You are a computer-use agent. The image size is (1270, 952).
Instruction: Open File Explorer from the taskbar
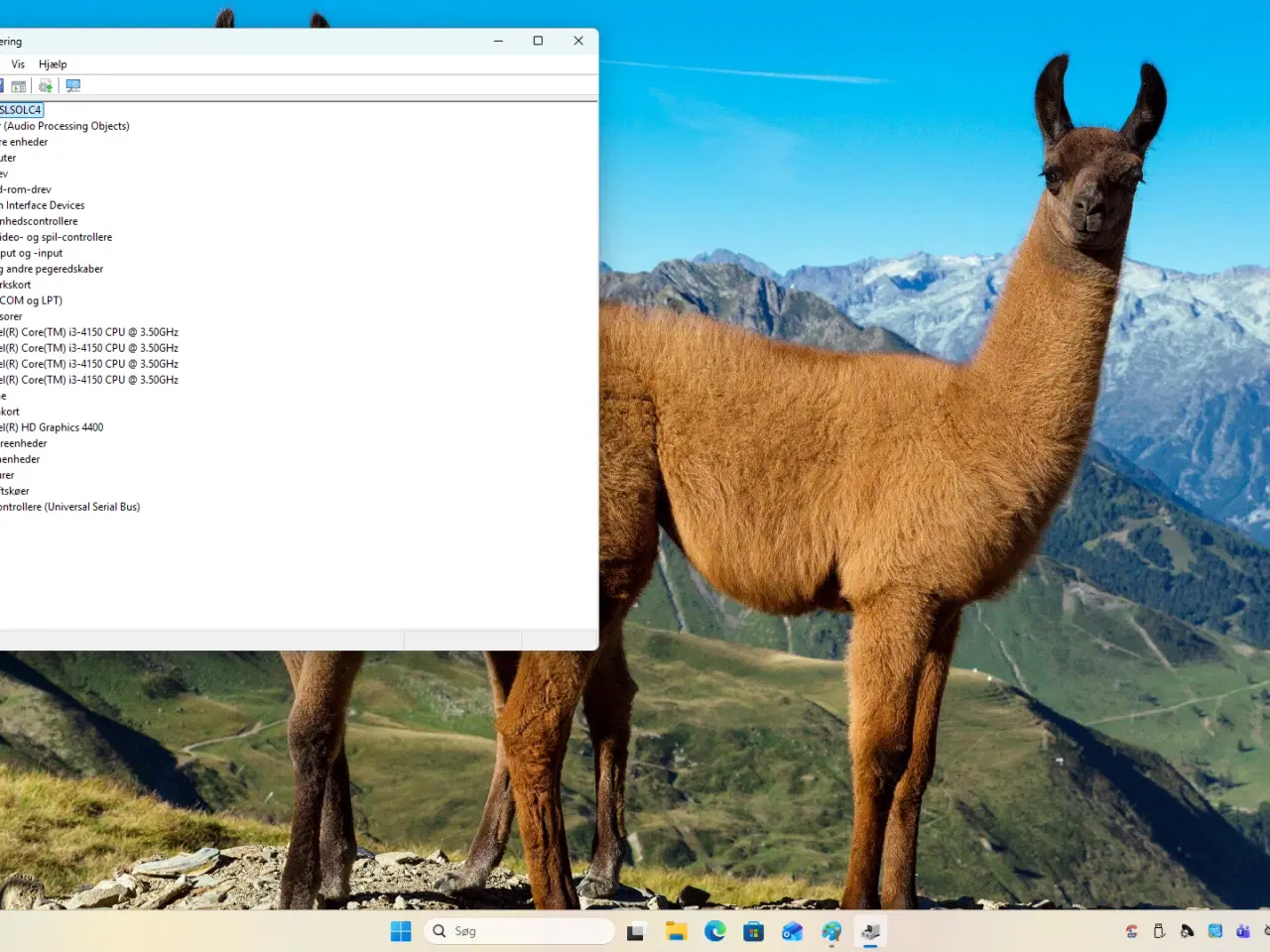pyautogui.click(x=677, y=931)
